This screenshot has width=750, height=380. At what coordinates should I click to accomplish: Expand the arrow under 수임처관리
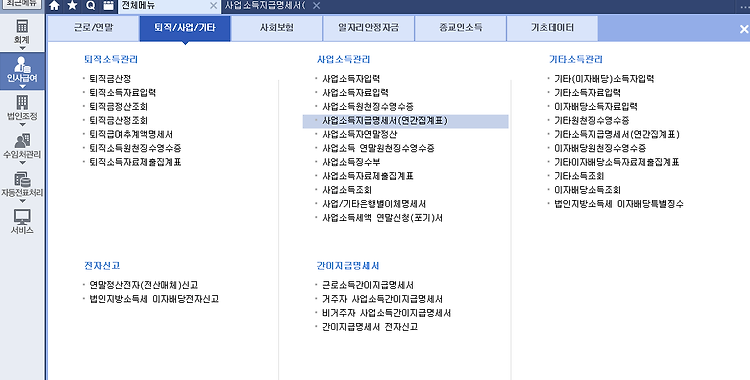tap(22, 163)
